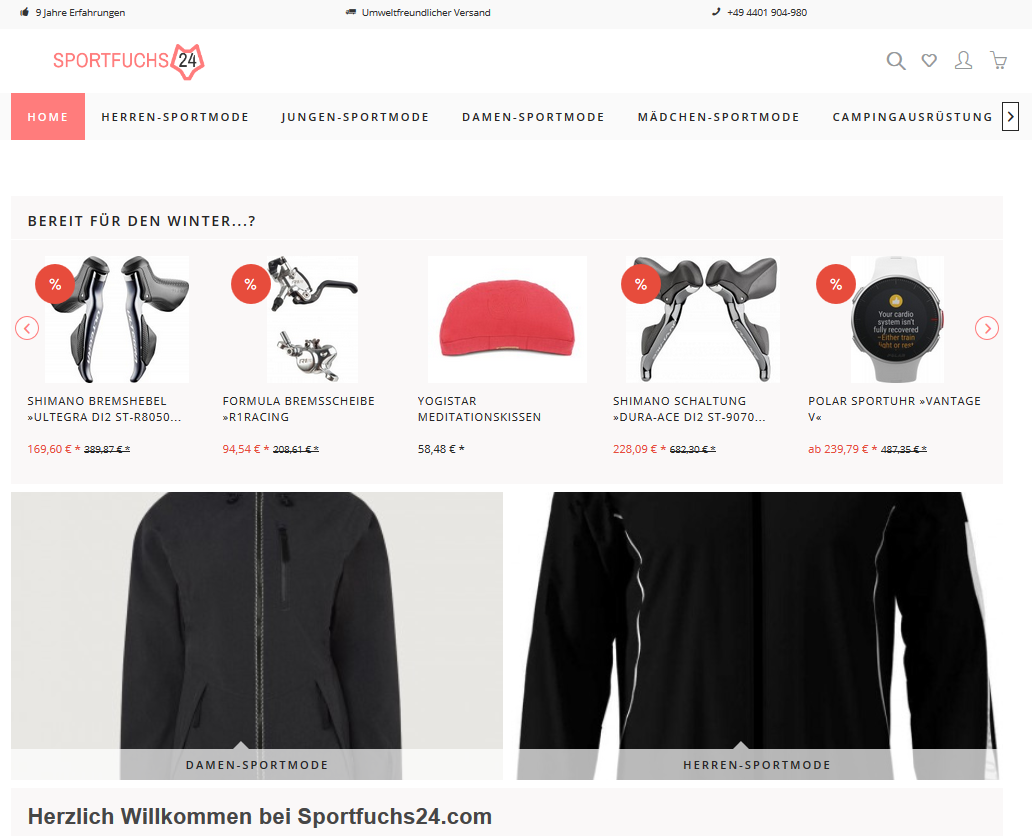Image resolution: width=1032 pixels, height=836 pixels.
Task: Open the search magnifier icon
Action: 896,61
